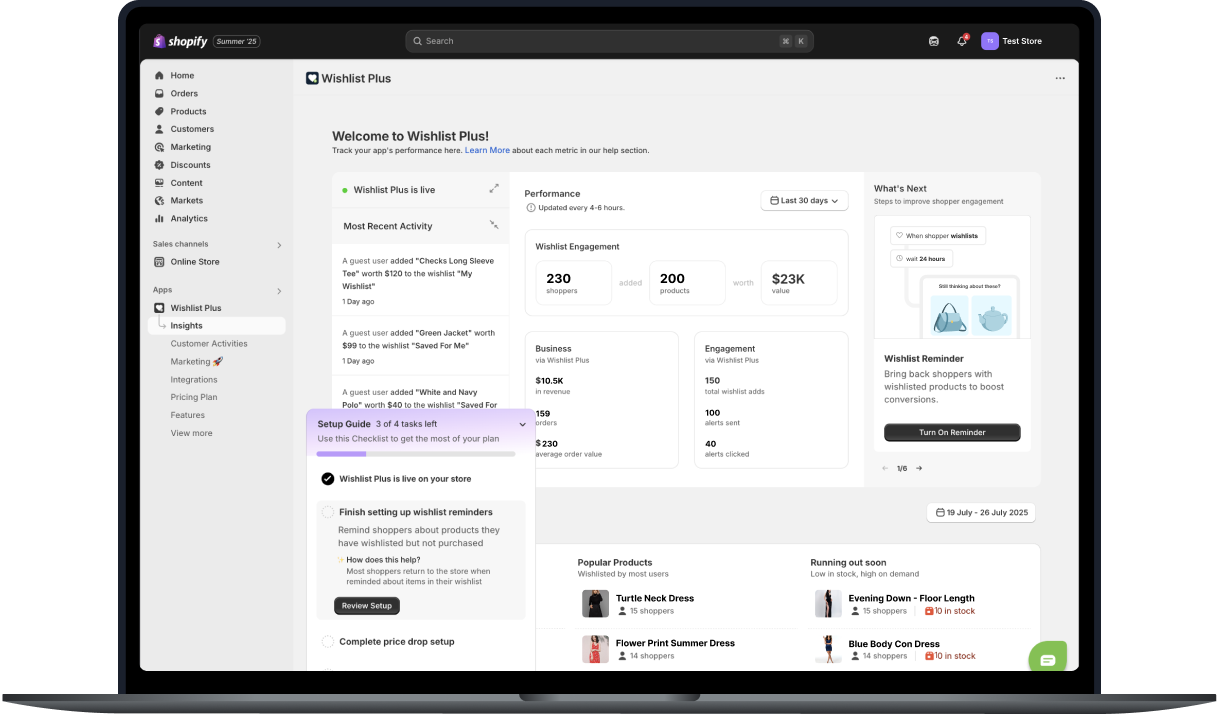Click the Flower Print Summer Dress thumbnail
This screenshot has height=714, width=1218.
[595, 649]
